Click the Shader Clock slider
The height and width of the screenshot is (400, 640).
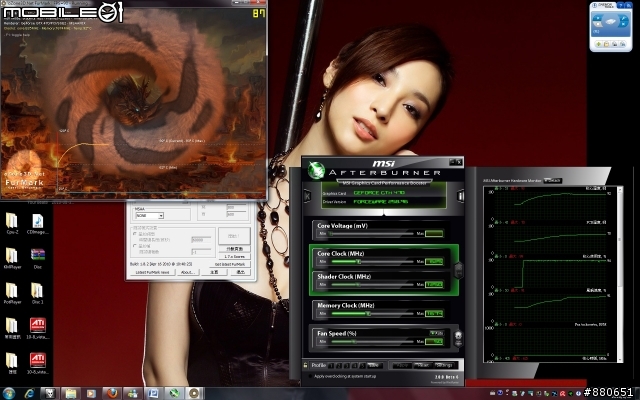click(x=371, y=284)
